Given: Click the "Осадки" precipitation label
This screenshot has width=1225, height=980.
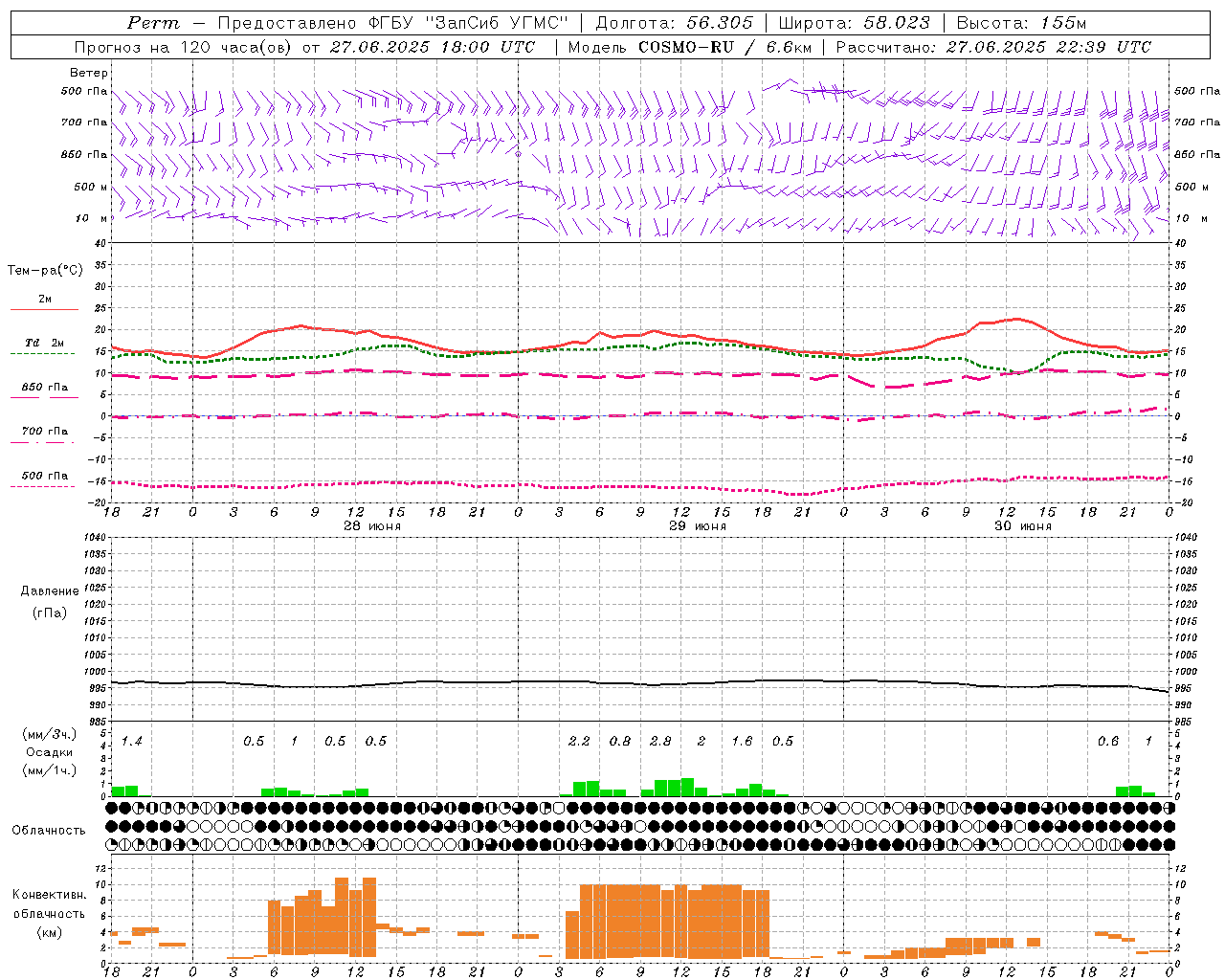Looking at the screenshot, I should click(50, 752).
